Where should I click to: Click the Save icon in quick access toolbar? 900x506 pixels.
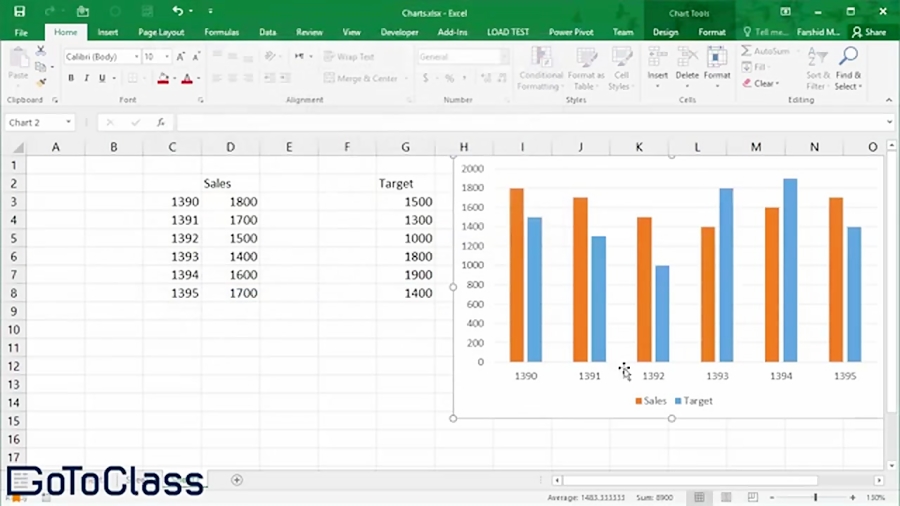point(19,11)
